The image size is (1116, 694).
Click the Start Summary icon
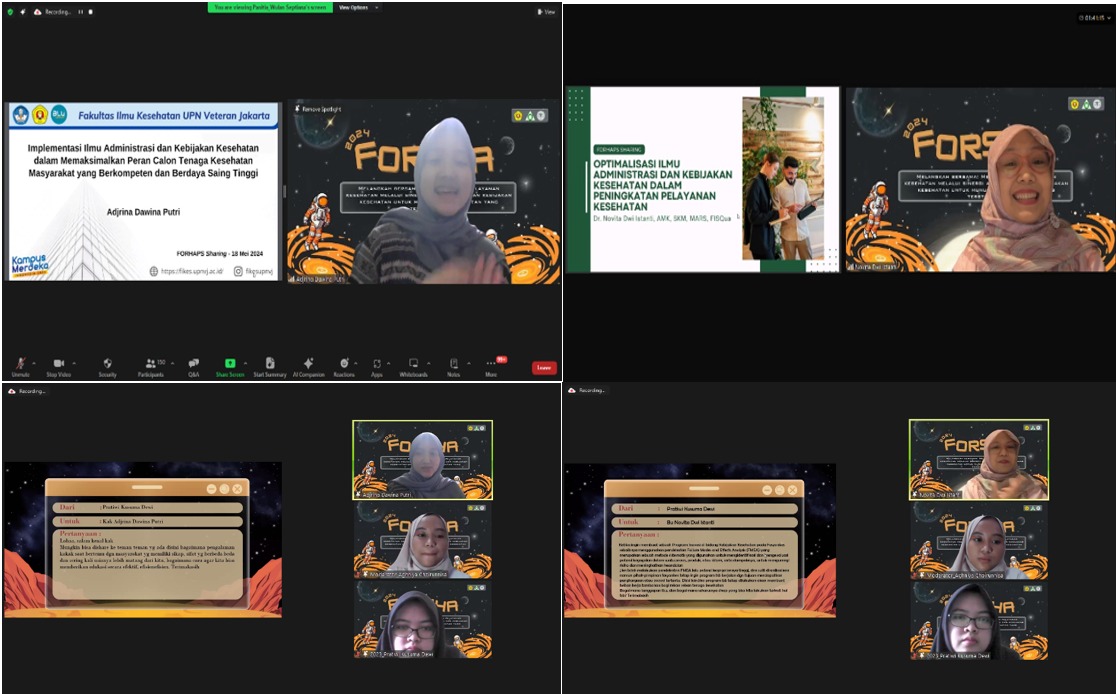pos(270,364)
